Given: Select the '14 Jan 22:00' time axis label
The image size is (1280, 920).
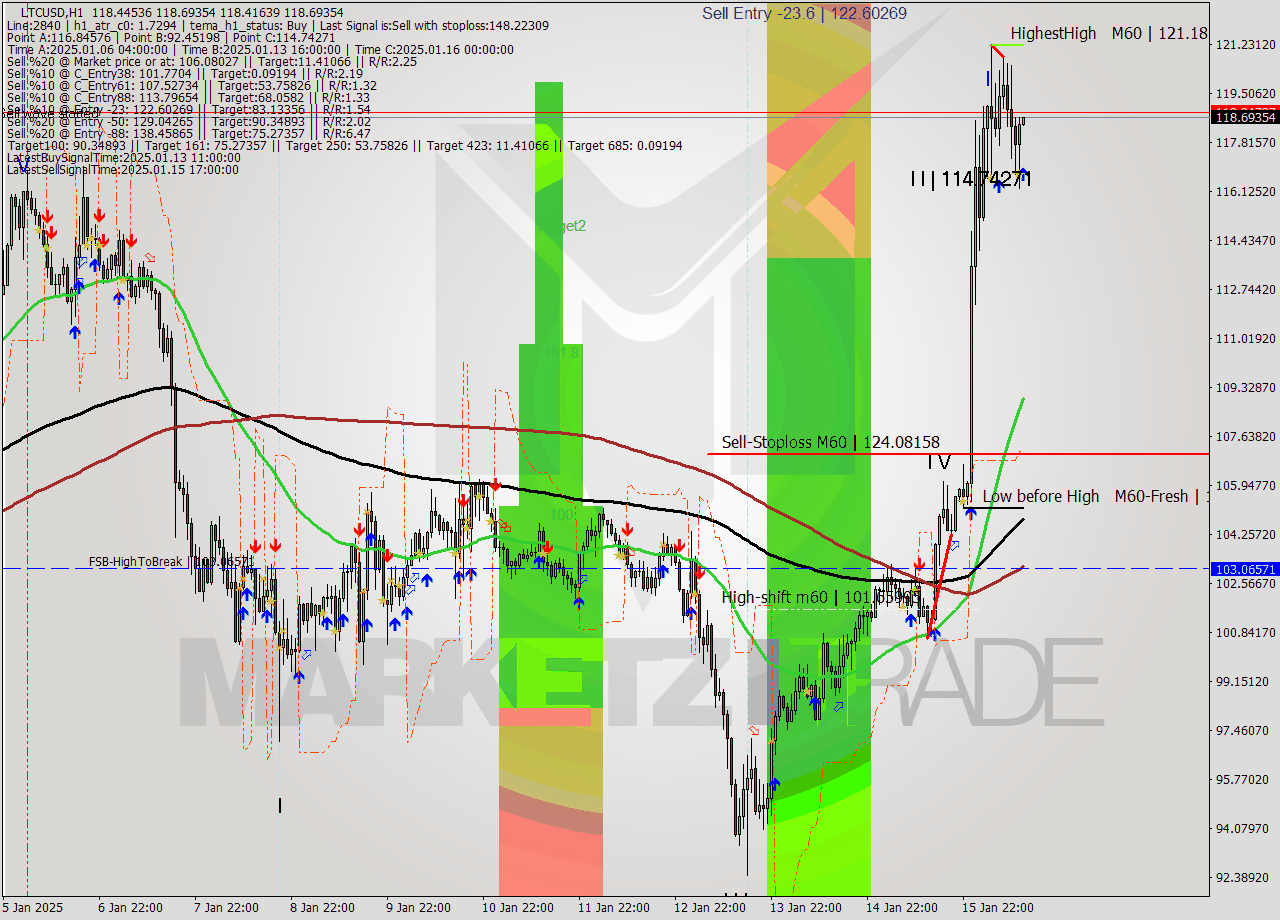Looking at the screenshot, I should pos(904,908).
